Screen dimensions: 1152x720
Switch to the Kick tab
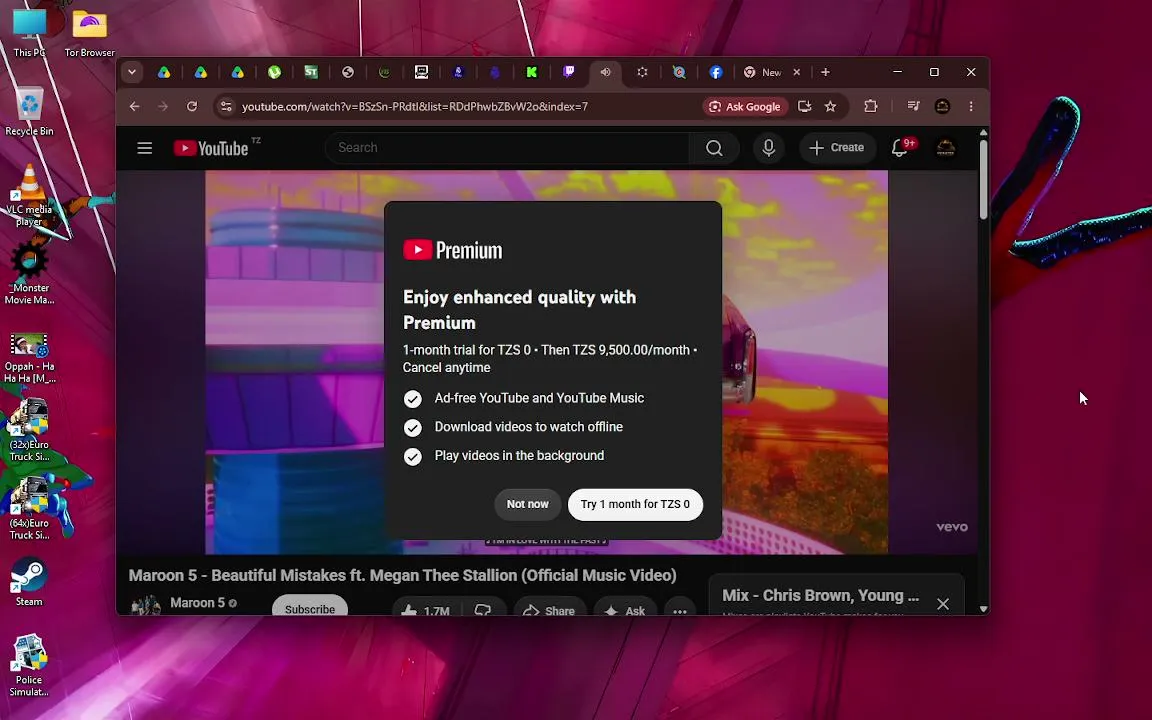pyautogui.click(x=532, y=72)
